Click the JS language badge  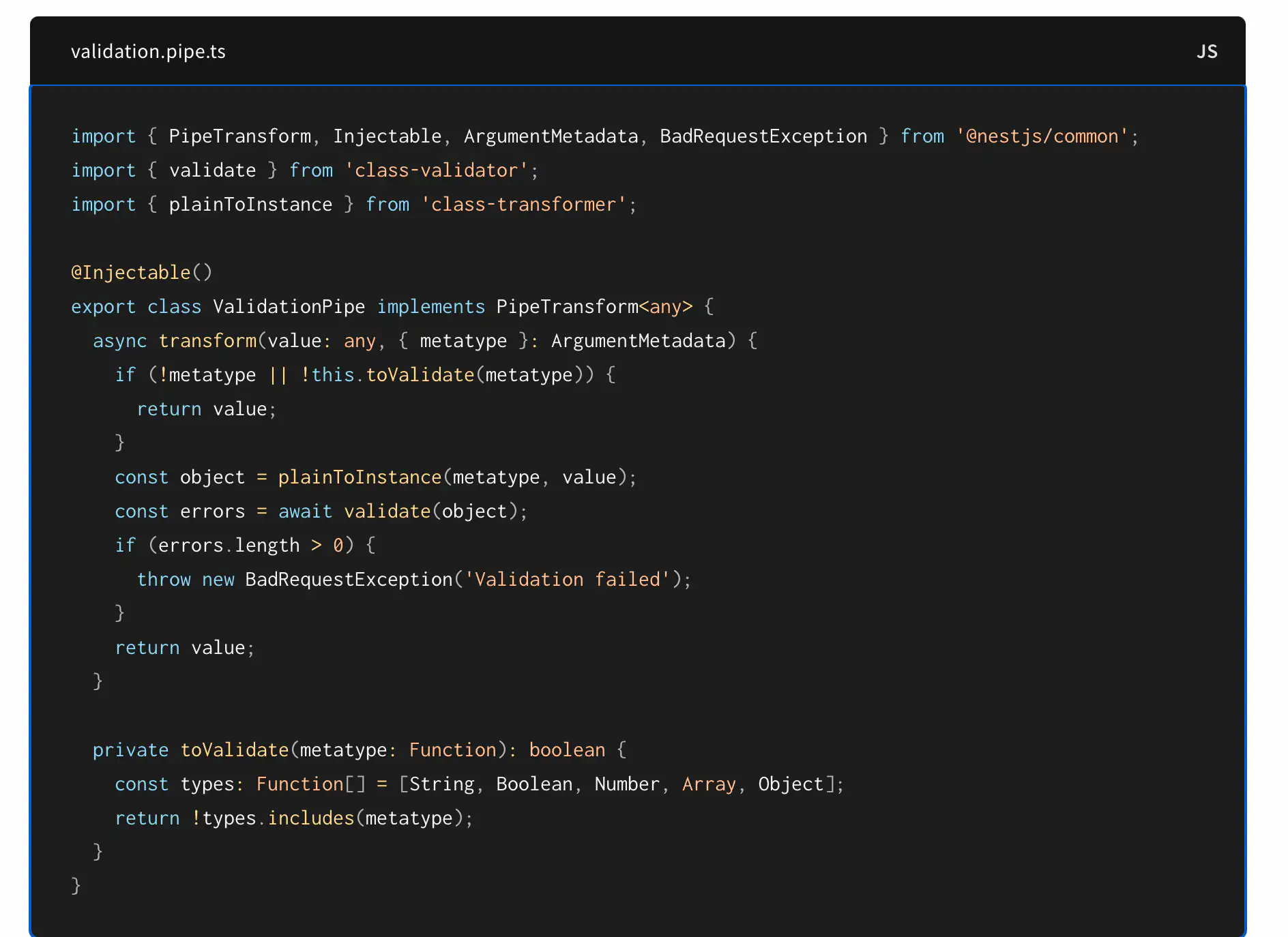pyautogui.click(x=1207, y=51)
